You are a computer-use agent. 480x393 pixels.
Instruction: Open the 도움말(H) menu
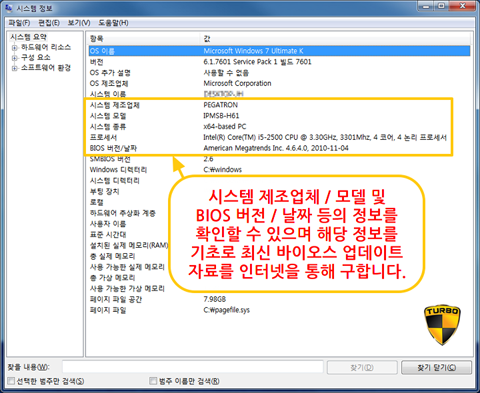pos(113,23)
